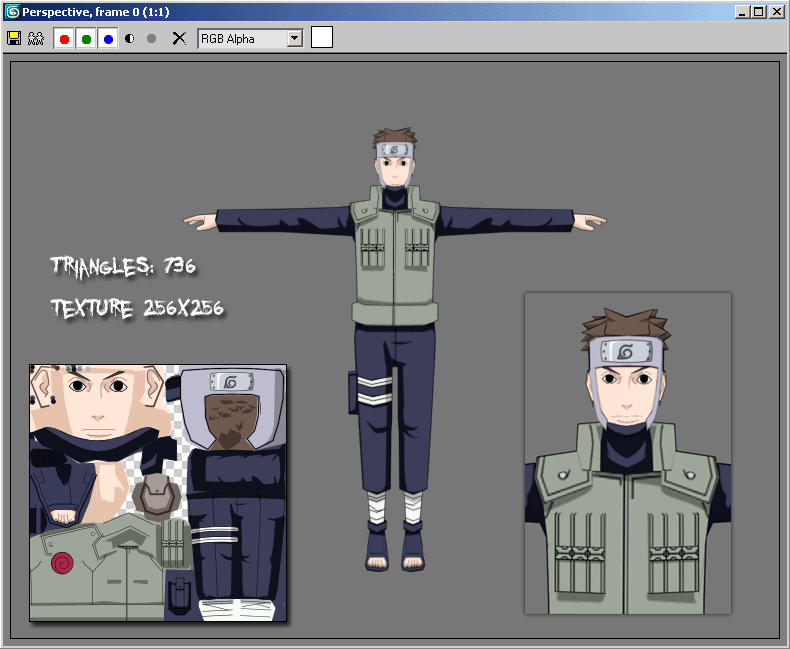Click the Clear image X icon
Screen dimensions: 790x649
click(179, 38)
